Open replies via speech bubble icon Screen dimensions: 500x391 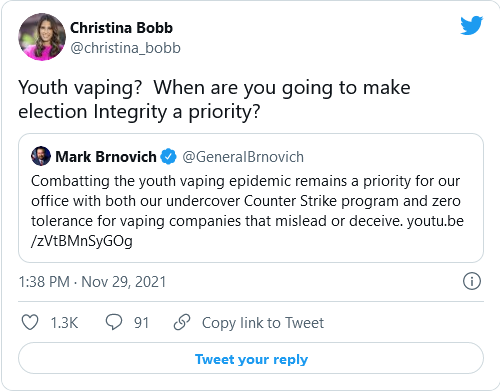[114, 322]
